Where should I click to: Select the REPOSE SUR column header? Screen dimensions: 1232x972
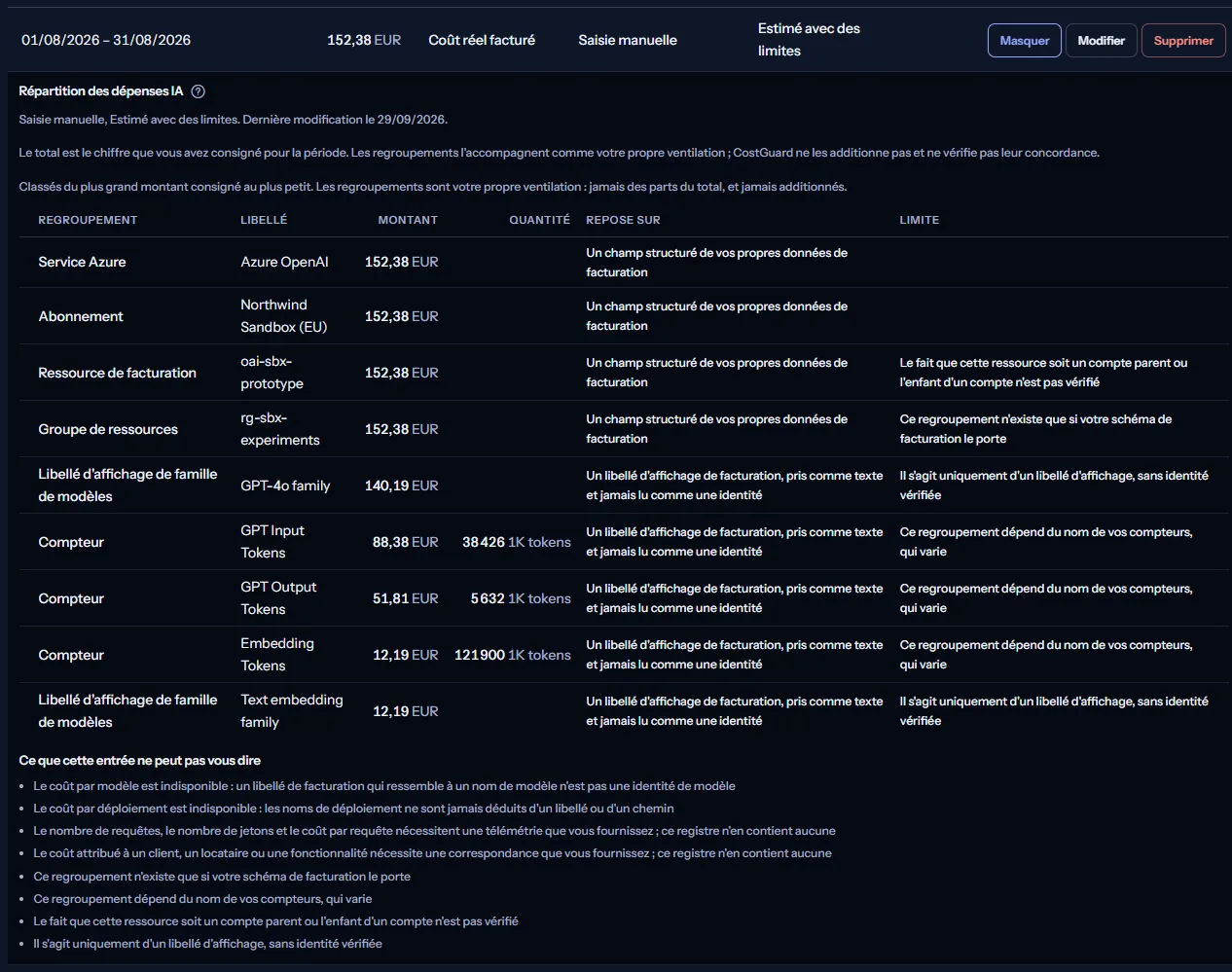pyautogui.click(x=623, y=220)
